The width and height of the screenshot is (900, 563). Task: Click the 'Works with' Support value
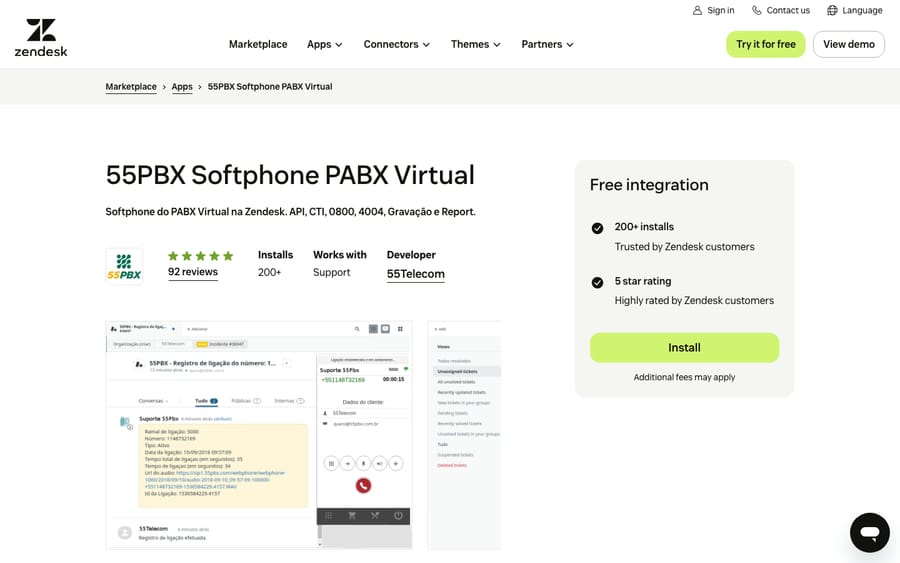coord(331,273)
